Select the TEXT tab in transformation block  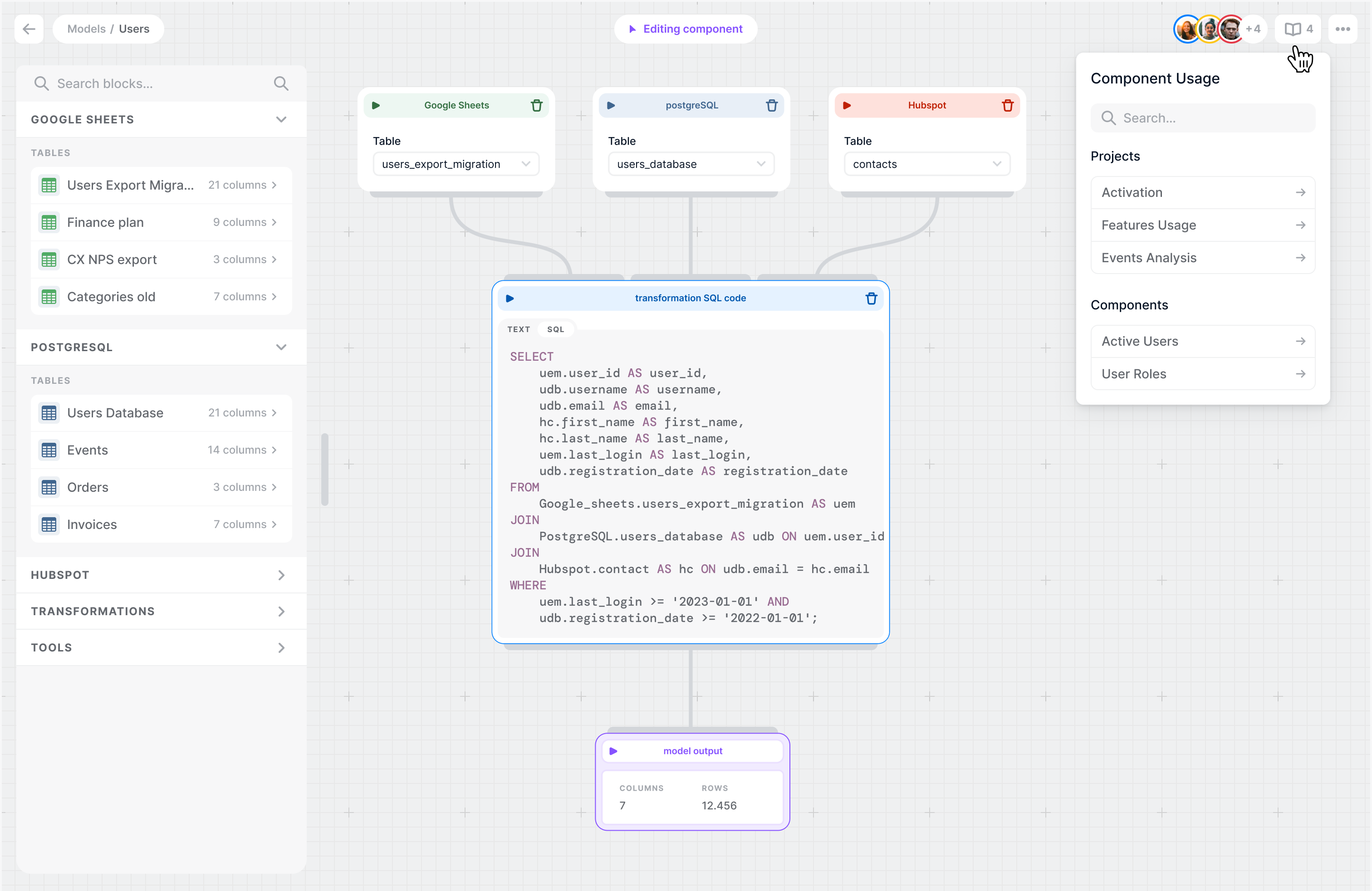[518, 329]
